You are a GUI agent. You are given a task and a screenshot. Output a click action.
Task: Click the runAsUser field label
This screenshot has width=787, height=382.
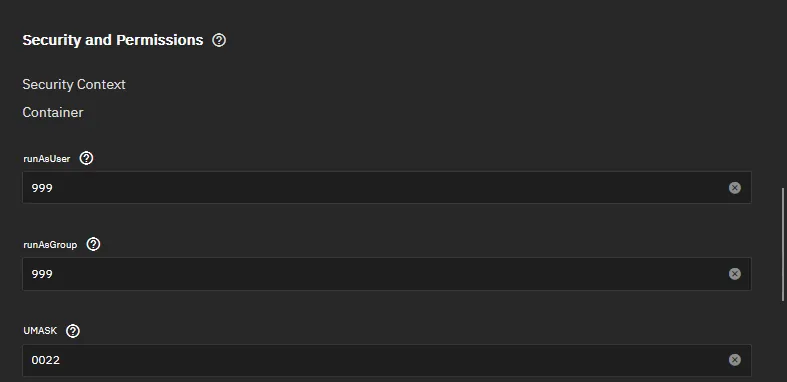click(x=47, y=159)
